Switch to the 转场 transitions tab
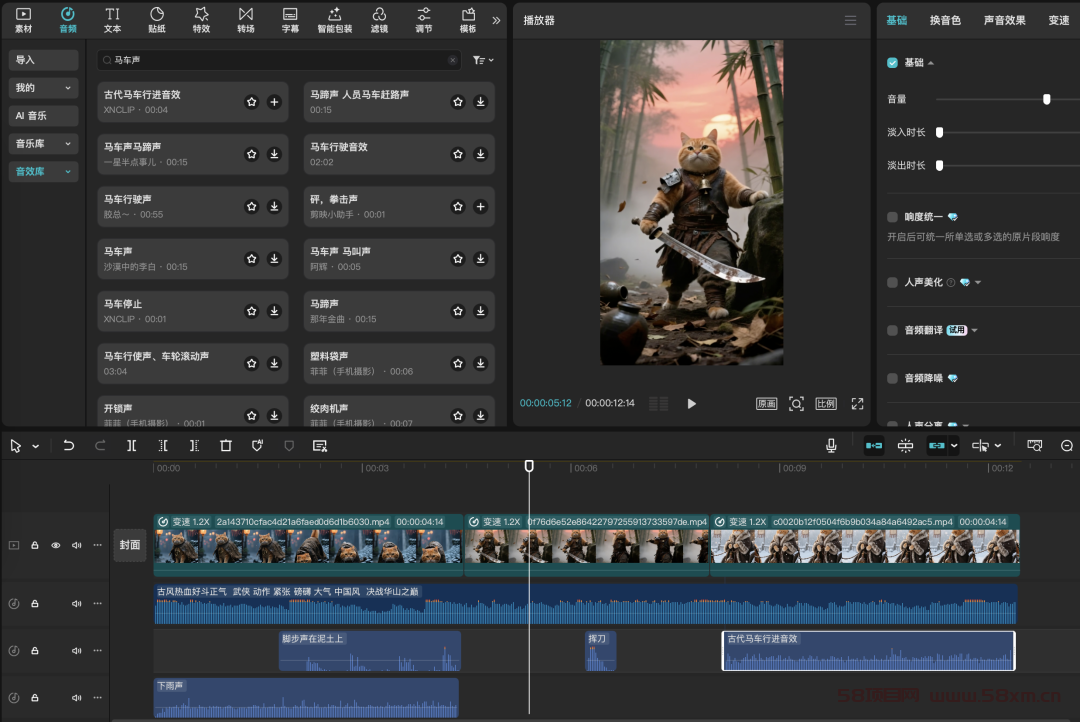 coord(246,20)
